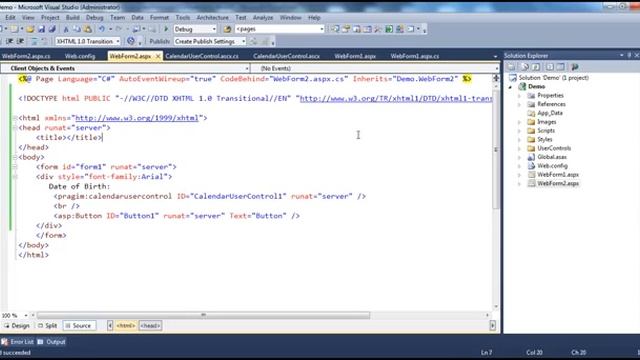Click the Properties icon in Solution Explorer toolbar
The image size is (640, 360).
pyautogui.click(x=511, y=67)
